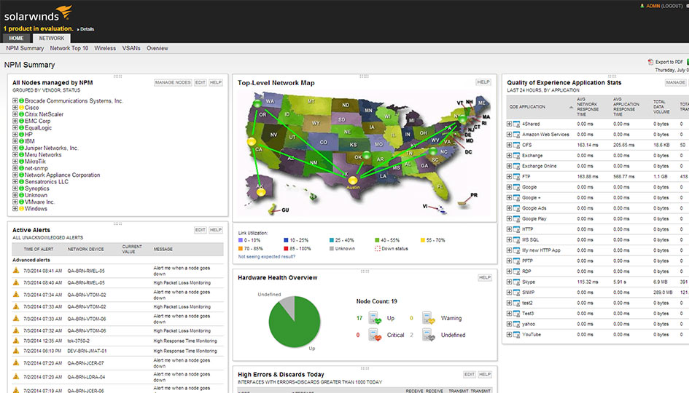Click the Oklahoma green map node
Image resolution: width=689 pixels, height=393 pixels.
click(366, 155)
